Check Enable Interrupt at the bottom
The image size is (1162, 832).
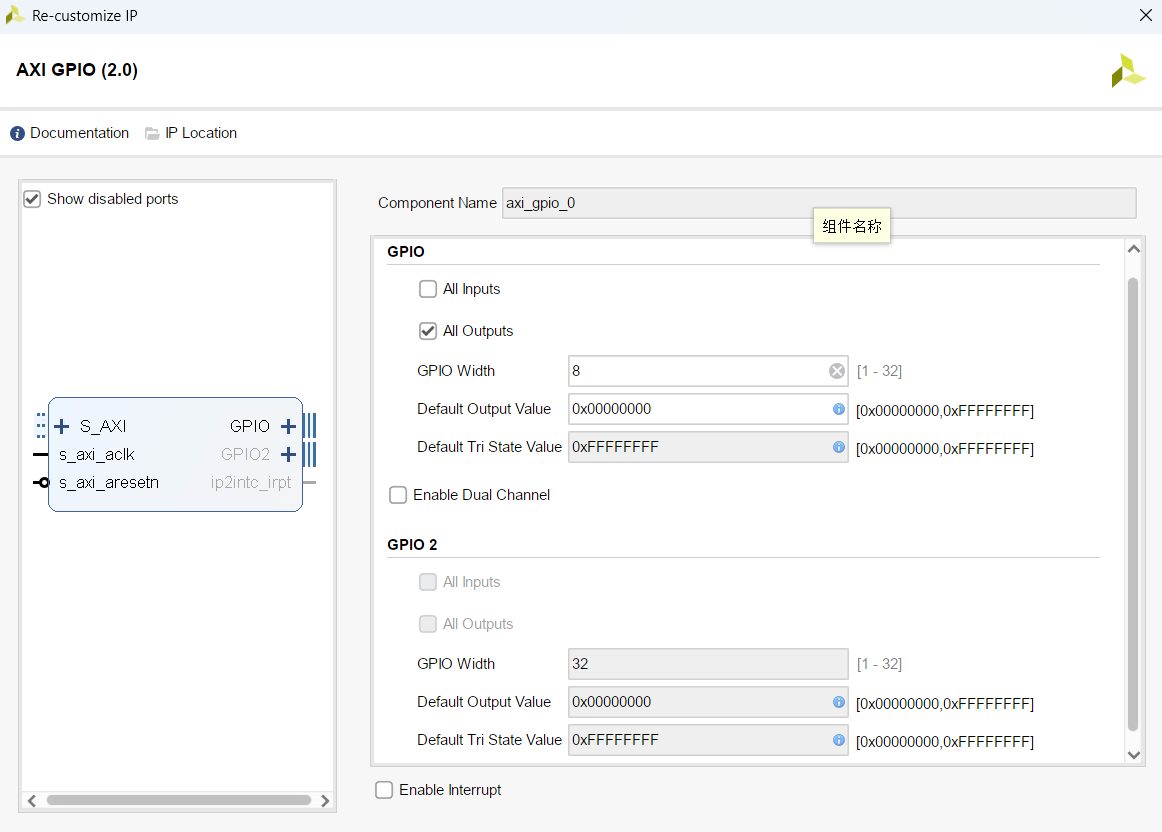click(x=384, y=789)
